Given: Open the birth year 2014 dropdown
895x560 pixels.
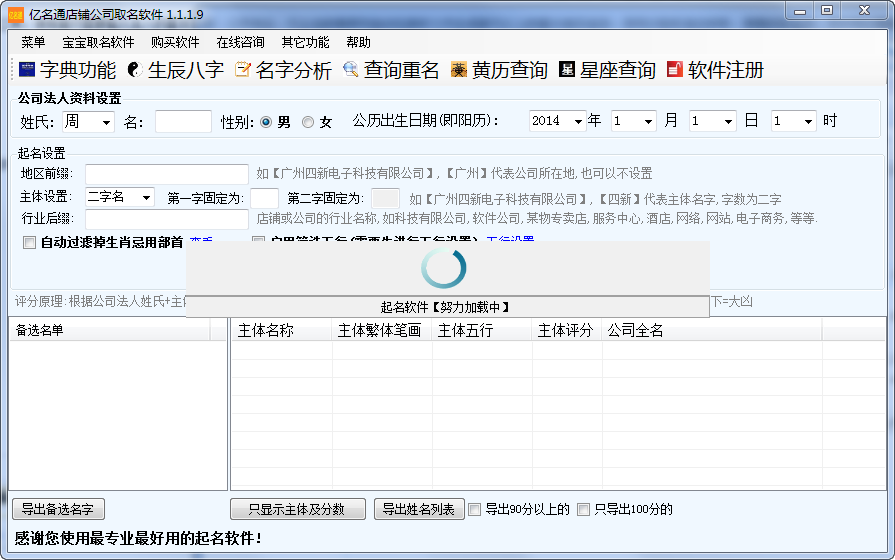Looking at the screenshot, I should (x=578, y=121).
